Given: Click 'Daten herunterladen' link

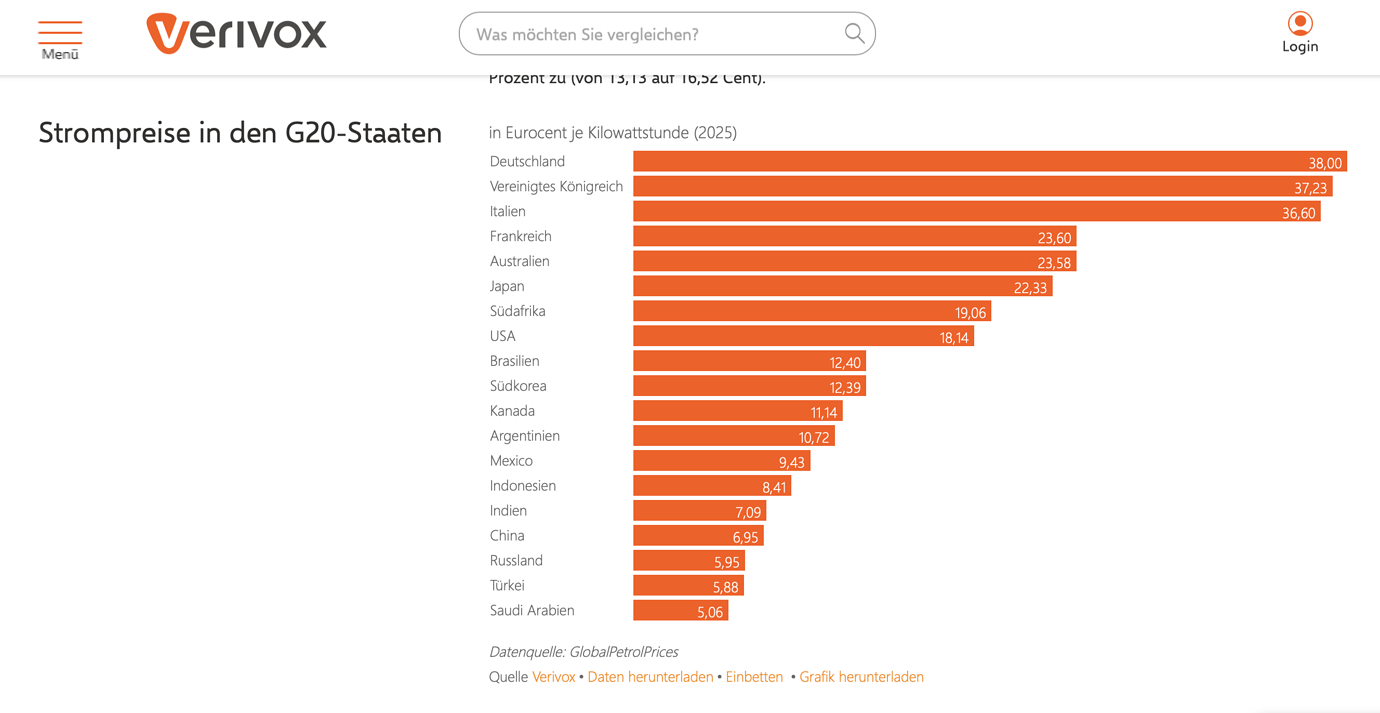Looking at the screenshot, I should pyautogui.click(x=650, y=677).
